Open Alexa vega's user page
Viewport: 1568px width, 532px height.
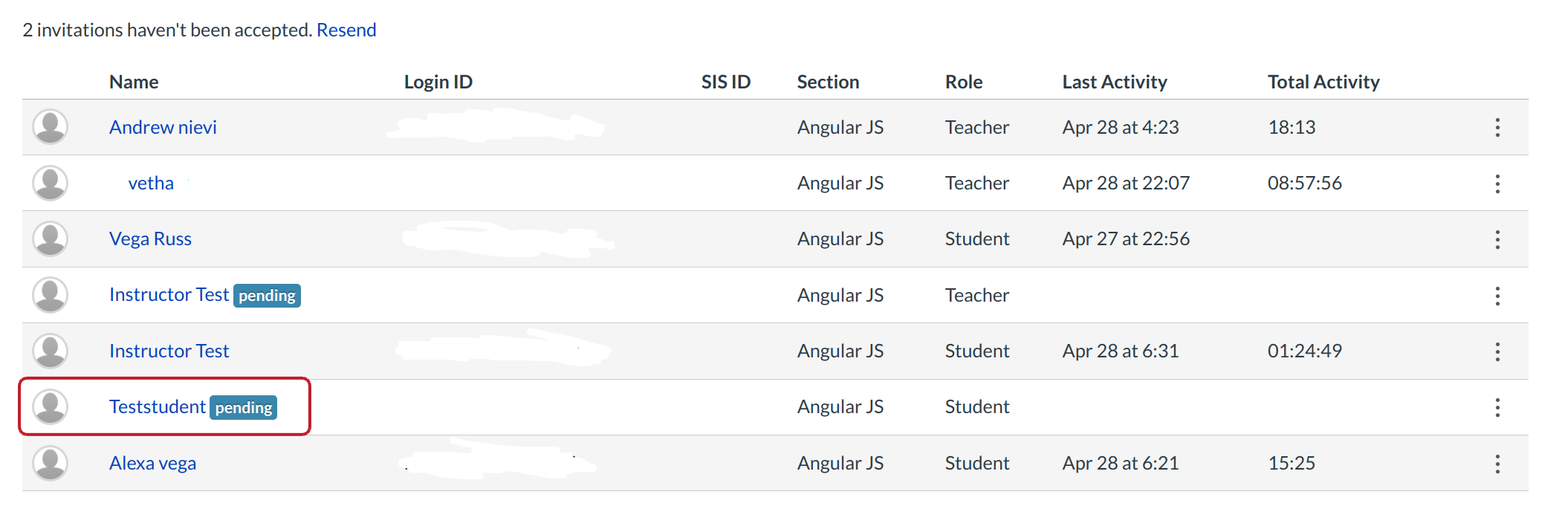(152, 463)
